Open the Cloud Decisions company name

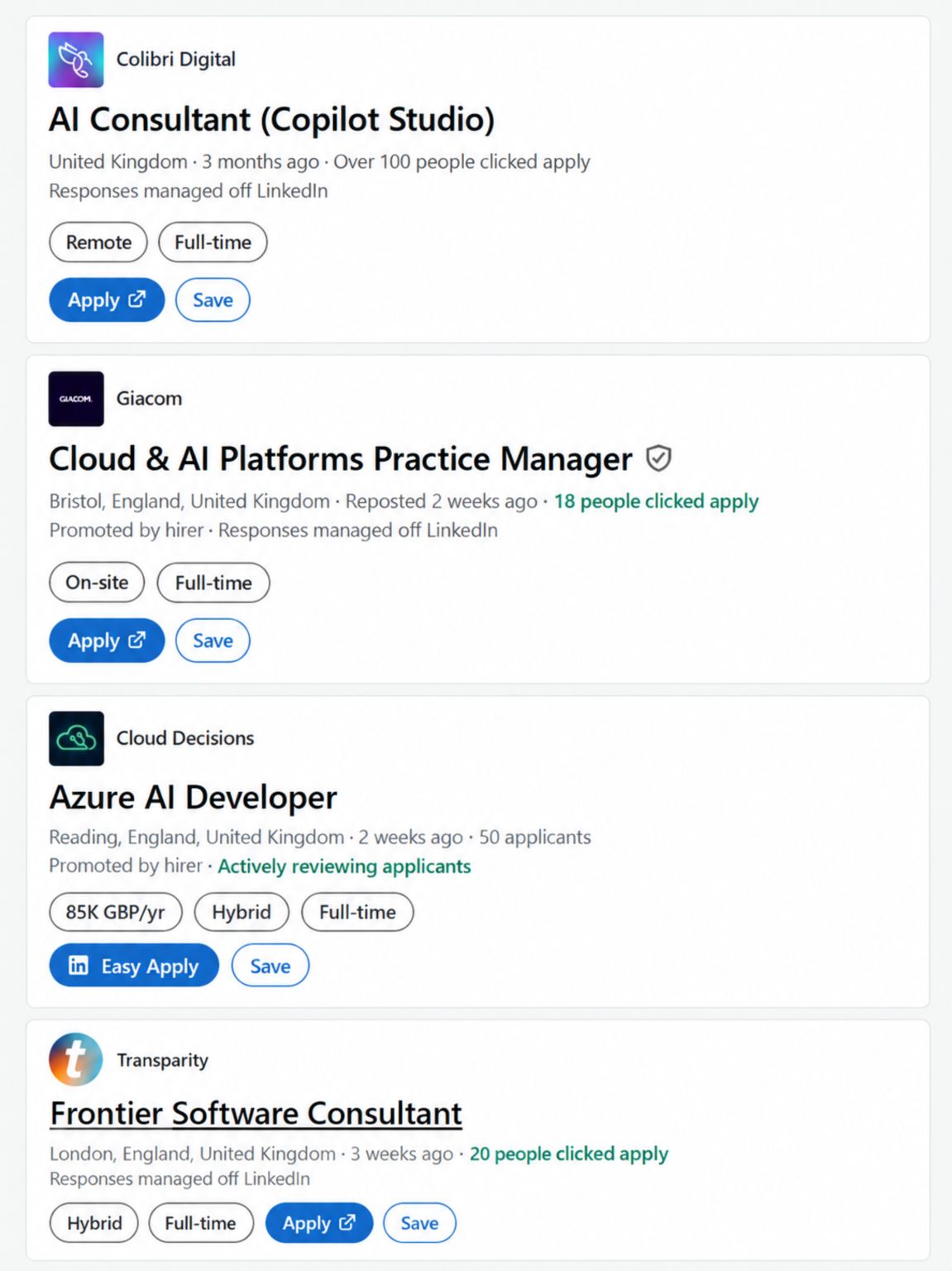coord(185,738)
